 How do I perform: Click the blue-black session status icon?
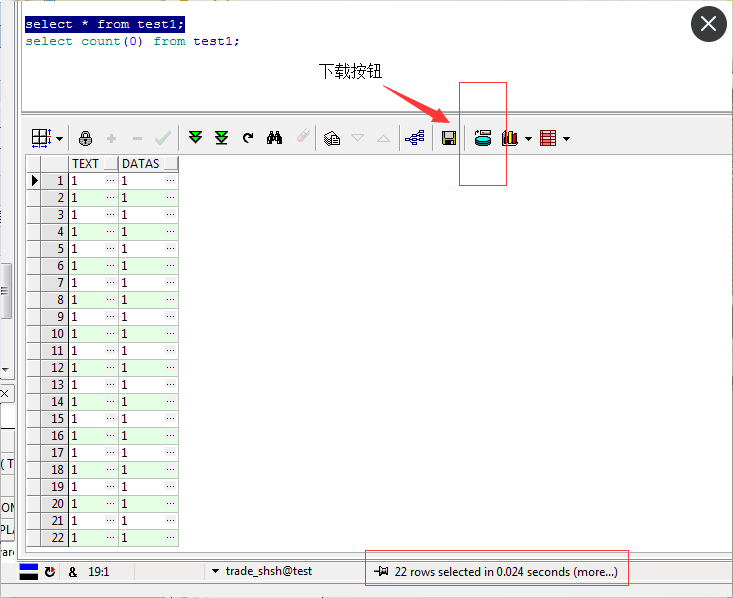pyautogui.click(x=29, y=572)
